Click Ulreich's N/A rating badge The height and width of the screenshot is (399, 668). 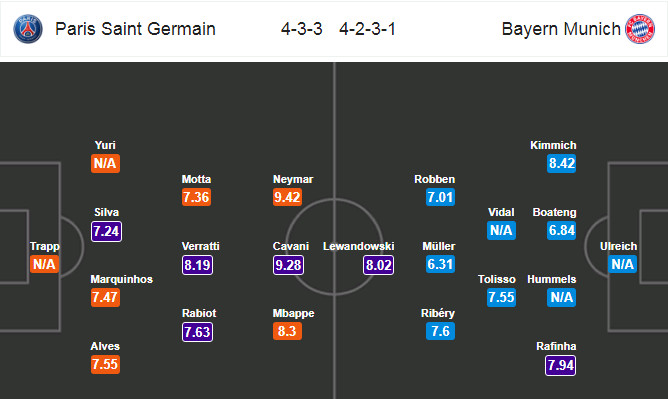click(x=622, y=264)
